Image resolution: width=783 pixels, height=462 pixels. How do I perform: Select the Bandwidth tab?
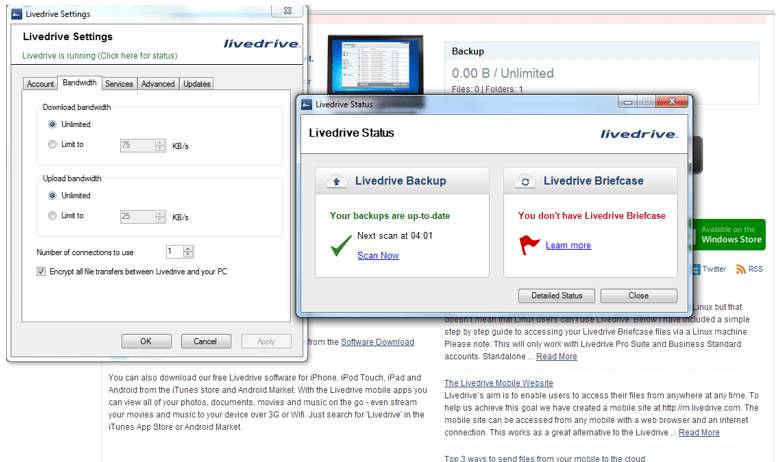point(79,83)
